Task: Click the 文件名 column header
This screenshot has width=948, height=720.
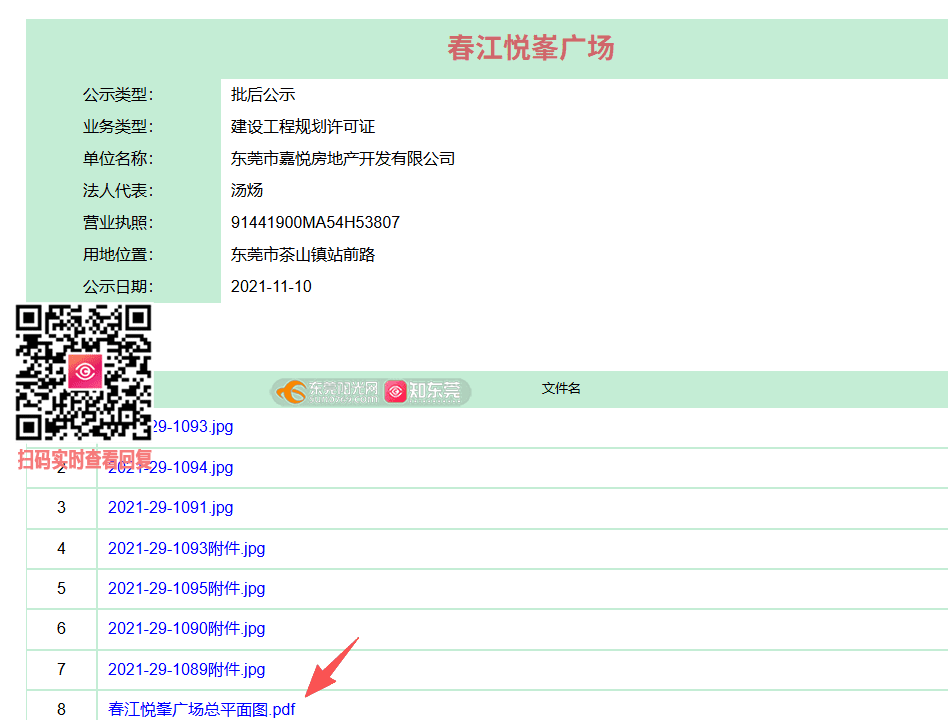Action: tap(561, 388)
